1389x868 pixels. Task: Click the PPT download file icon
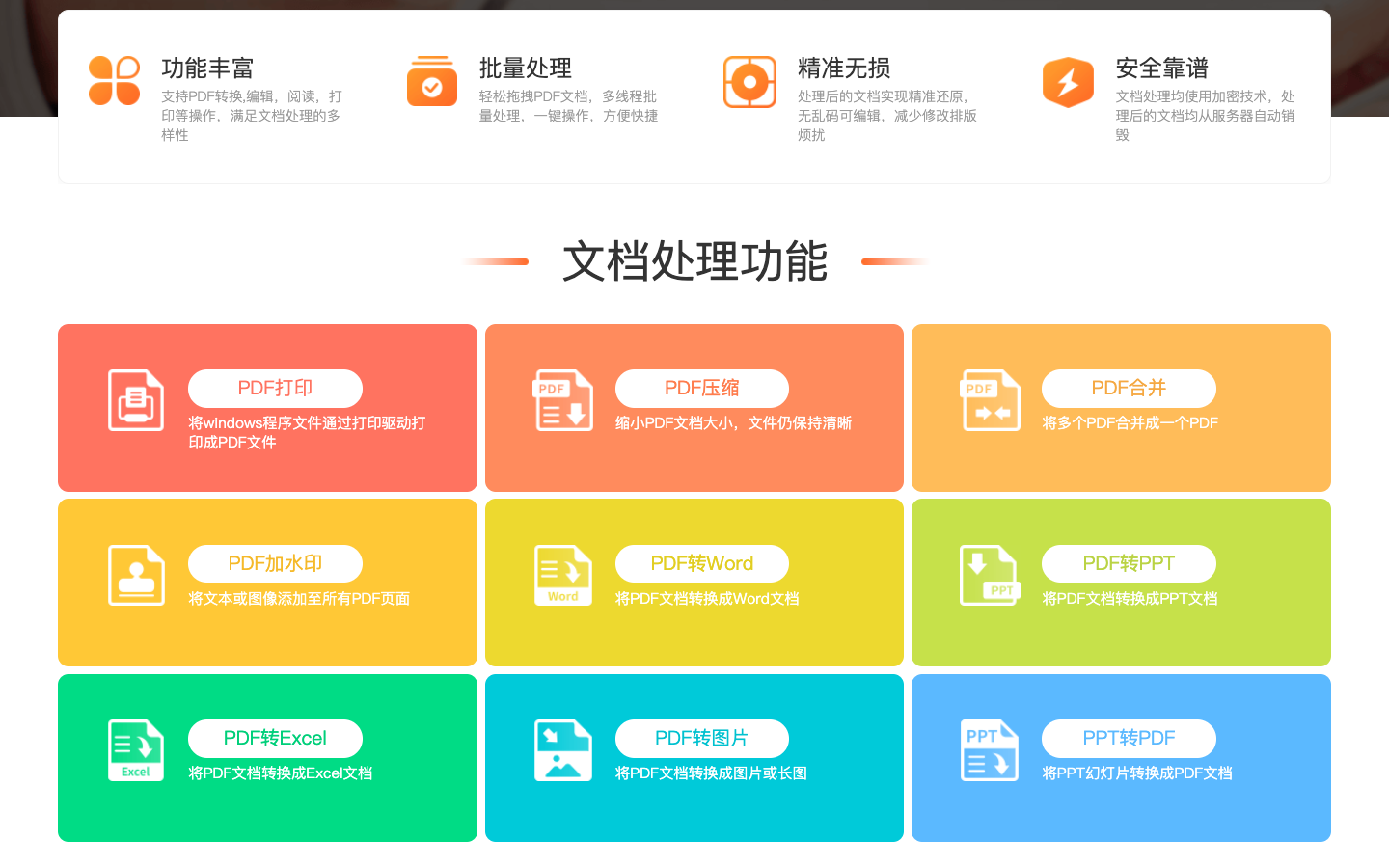(x=990, y=574)
